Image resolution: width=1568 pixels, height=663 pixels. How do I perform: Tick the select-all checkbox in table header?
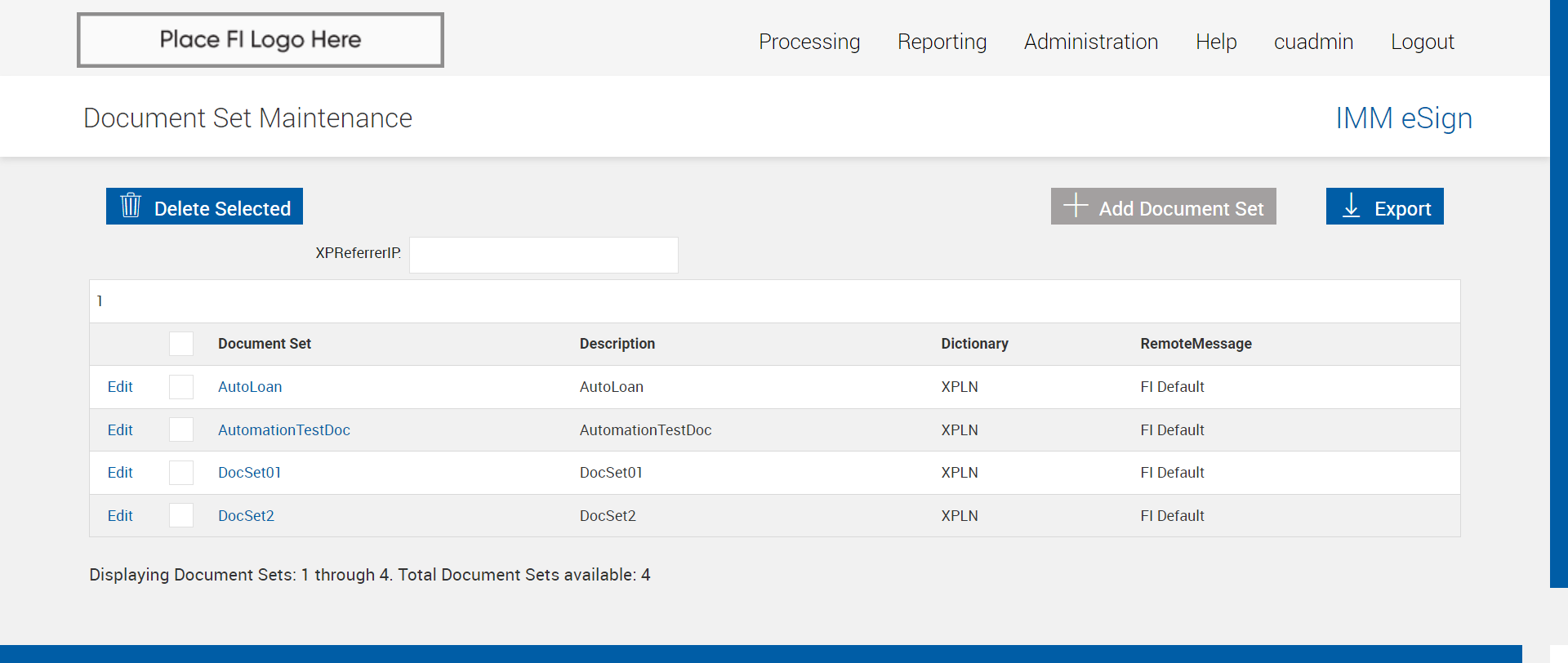181,344
